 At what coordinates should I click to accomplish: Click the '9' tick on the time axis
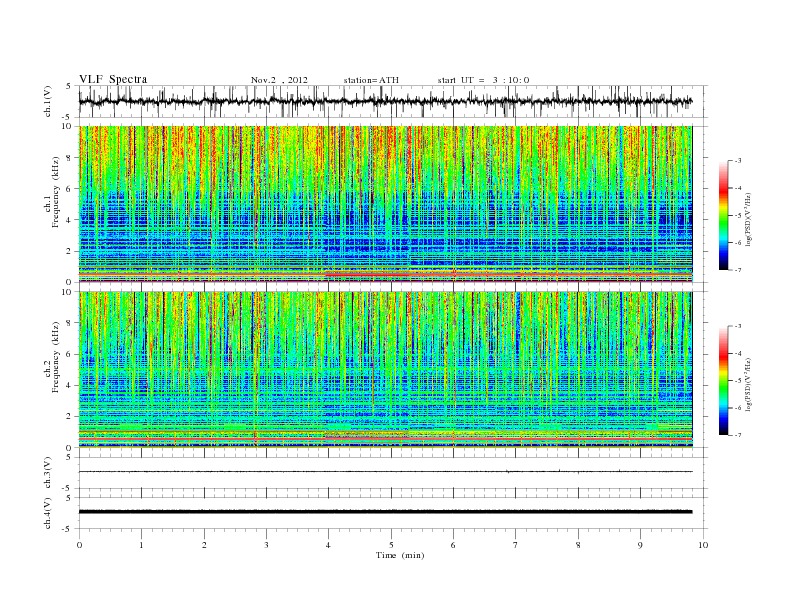pos(640,545)
